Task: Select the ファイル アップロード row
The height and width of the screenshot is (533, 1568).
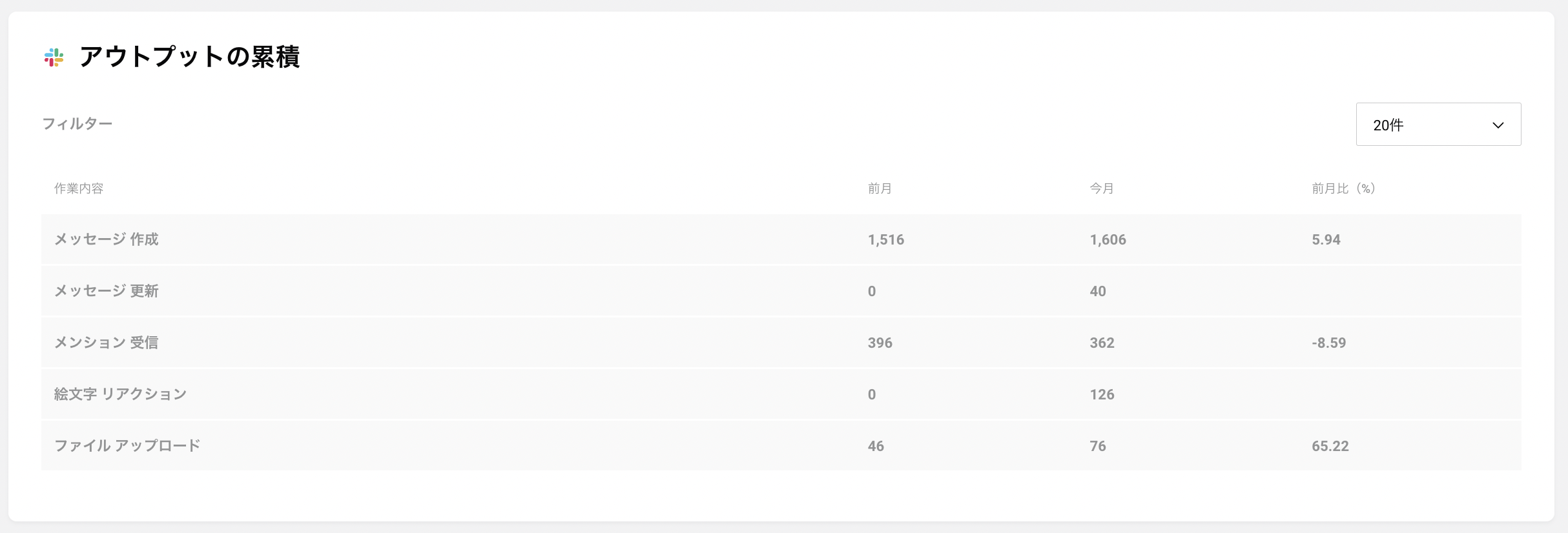Action: click(x=781, y=446)
